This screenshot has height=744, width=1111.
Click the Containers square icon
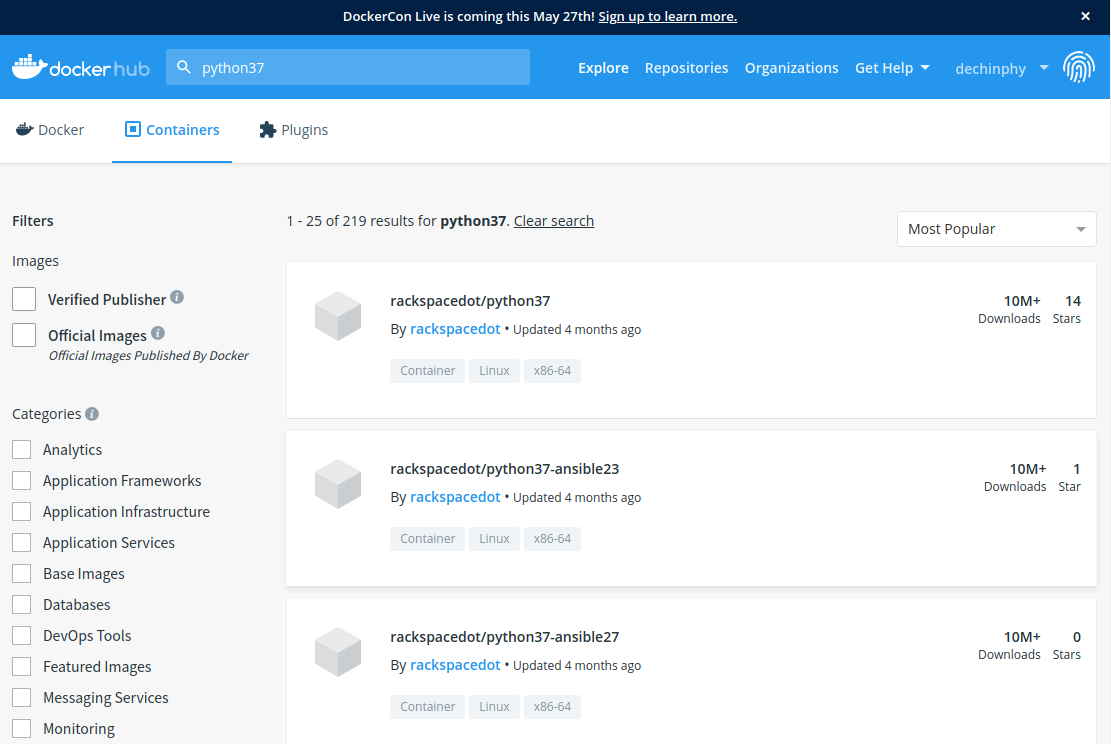[x=132, y=129]
